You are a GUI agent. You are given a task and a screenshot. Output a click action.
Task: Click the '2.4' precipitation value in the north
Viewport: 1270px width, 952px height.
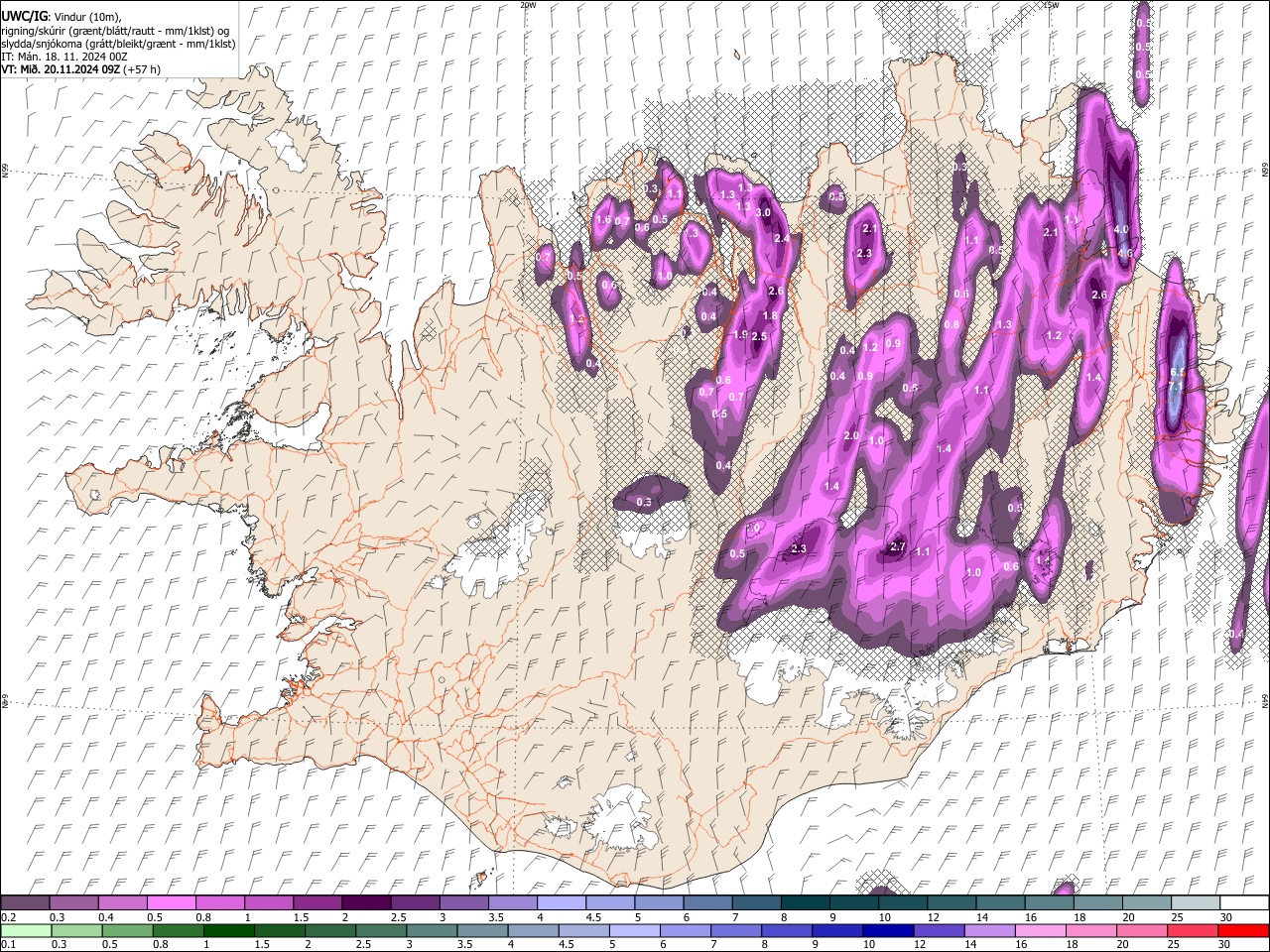(x=782, y=238)
